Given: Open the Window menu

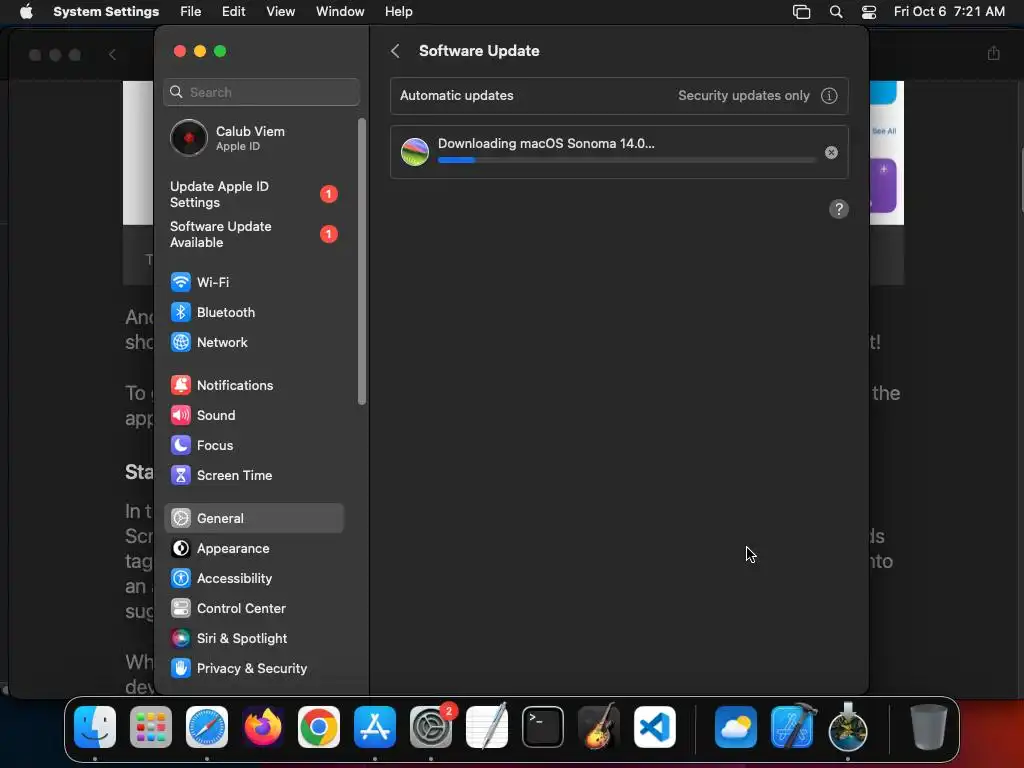Looking at the screenshot, I should point(340,12).
